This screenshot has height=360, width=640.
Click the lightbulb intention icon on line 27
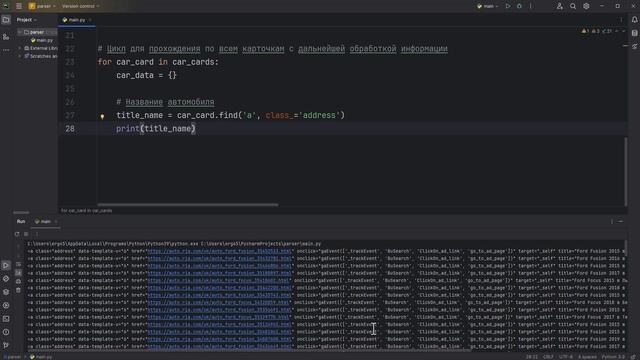point(102,116)
